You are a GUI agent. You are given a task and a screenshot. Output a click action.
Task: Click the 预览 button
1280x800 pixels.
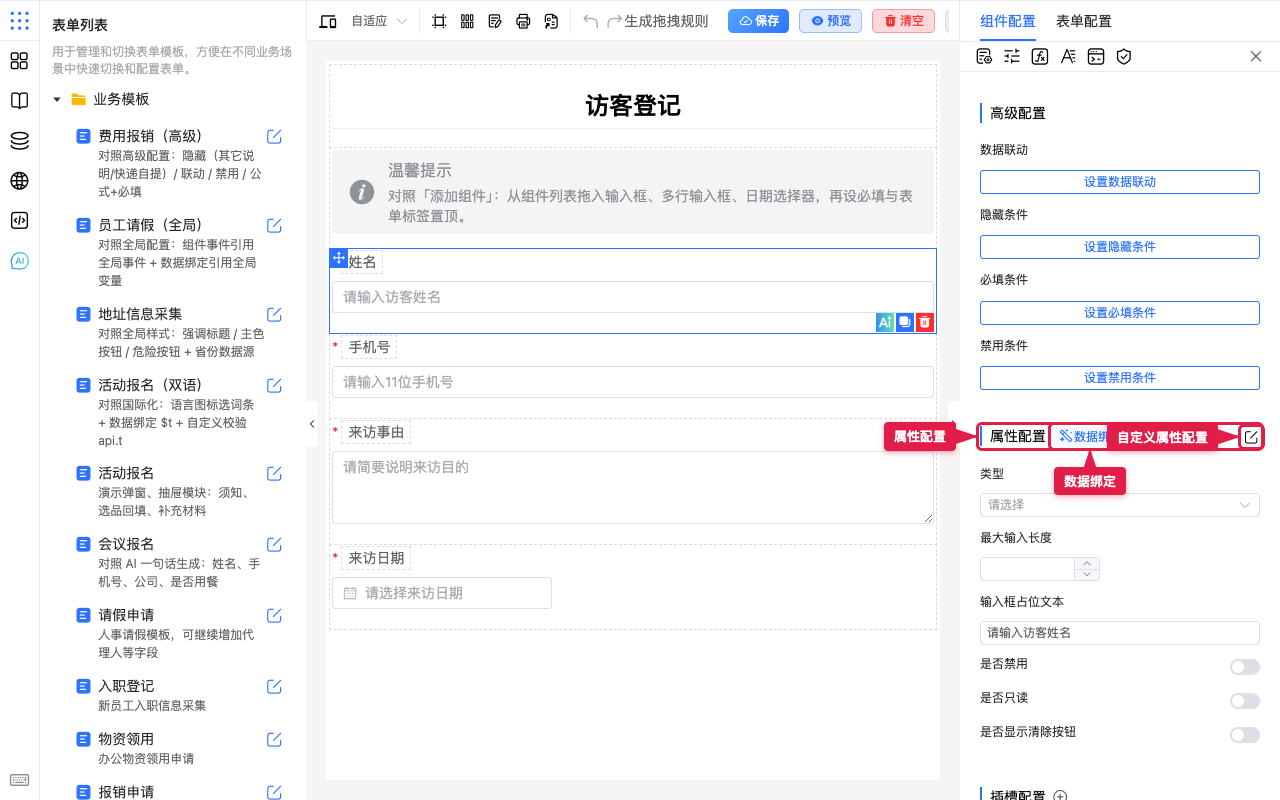[x=830, y=21]
